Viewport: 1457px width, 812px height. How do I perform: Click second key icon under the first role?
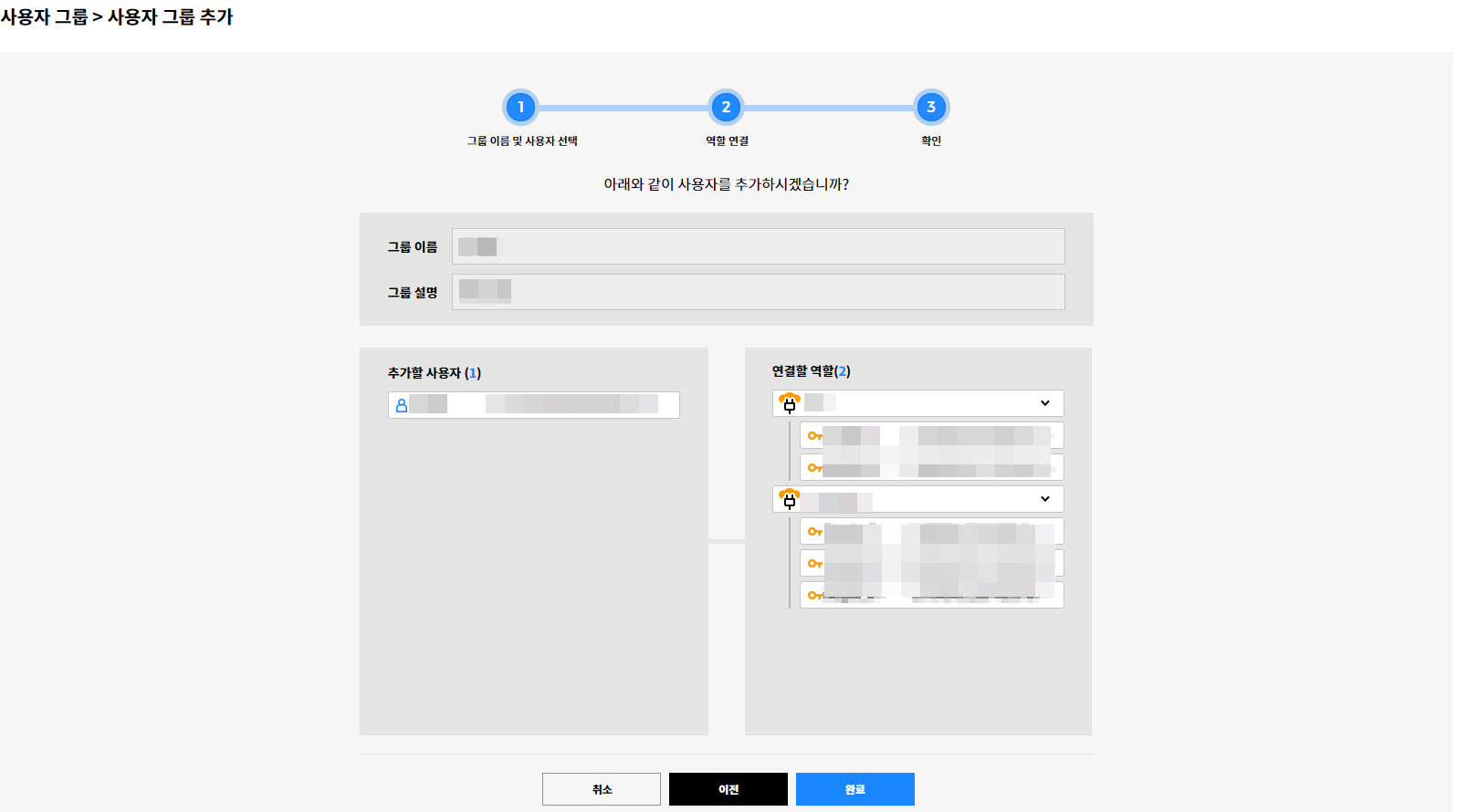click(x=814, y=468)
